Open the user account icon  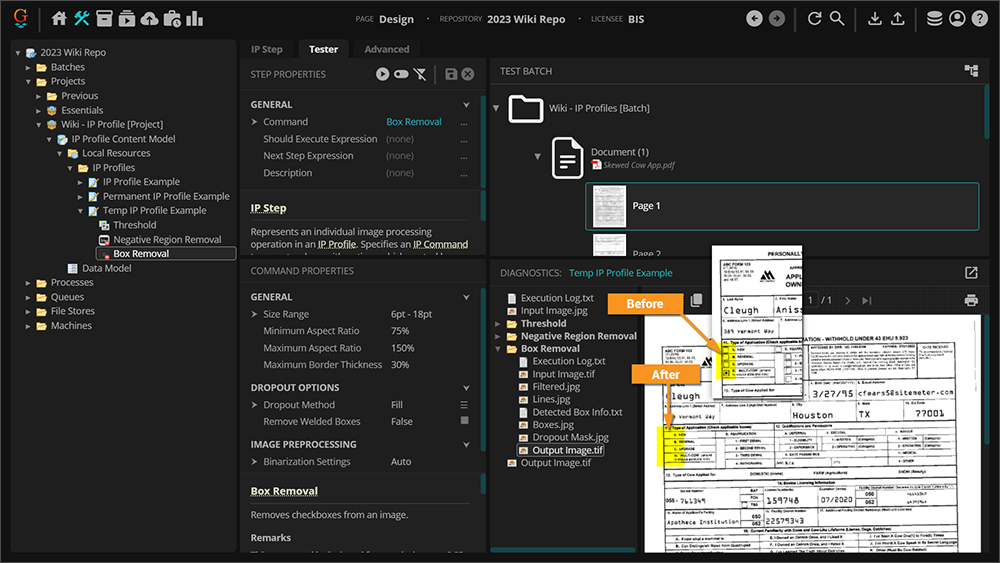(x=957, y=18)
